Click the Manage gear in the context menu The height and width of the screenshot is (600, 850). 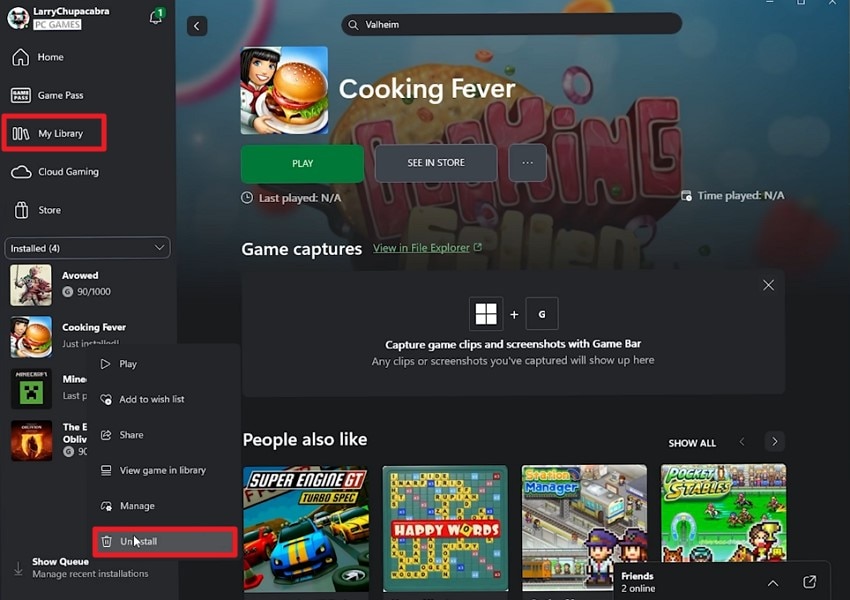click(140, 505)
